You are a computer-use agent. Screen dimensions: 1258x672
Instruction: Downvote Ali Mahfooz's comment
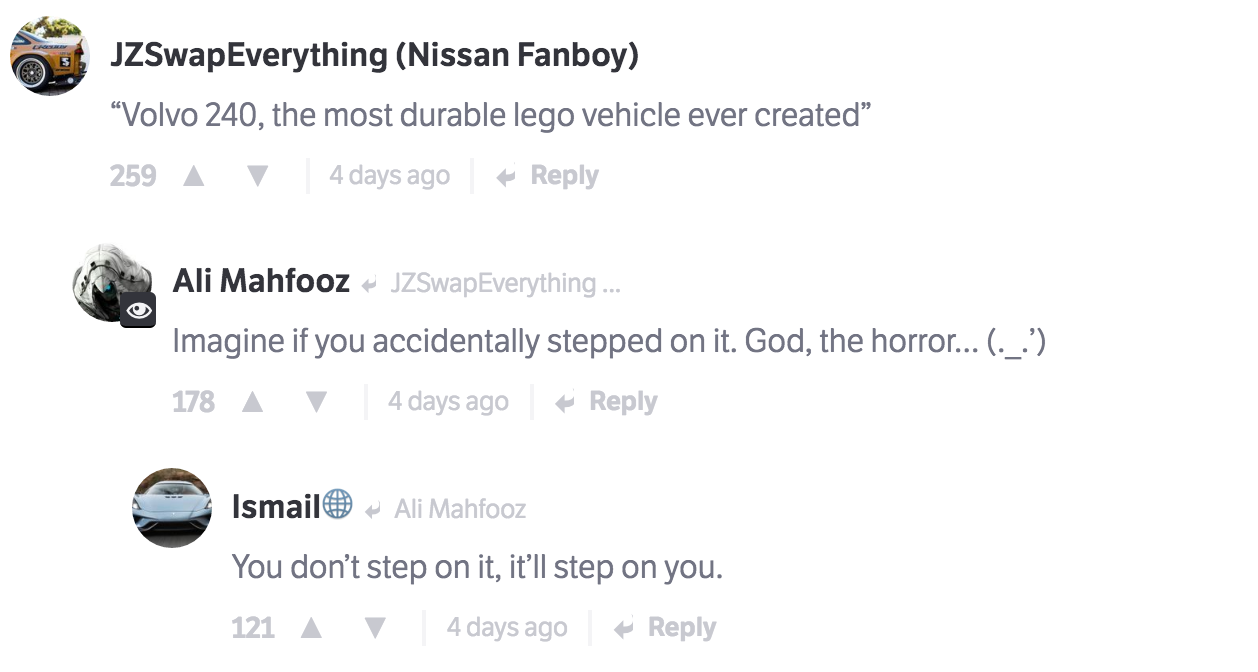click(317, 402)
